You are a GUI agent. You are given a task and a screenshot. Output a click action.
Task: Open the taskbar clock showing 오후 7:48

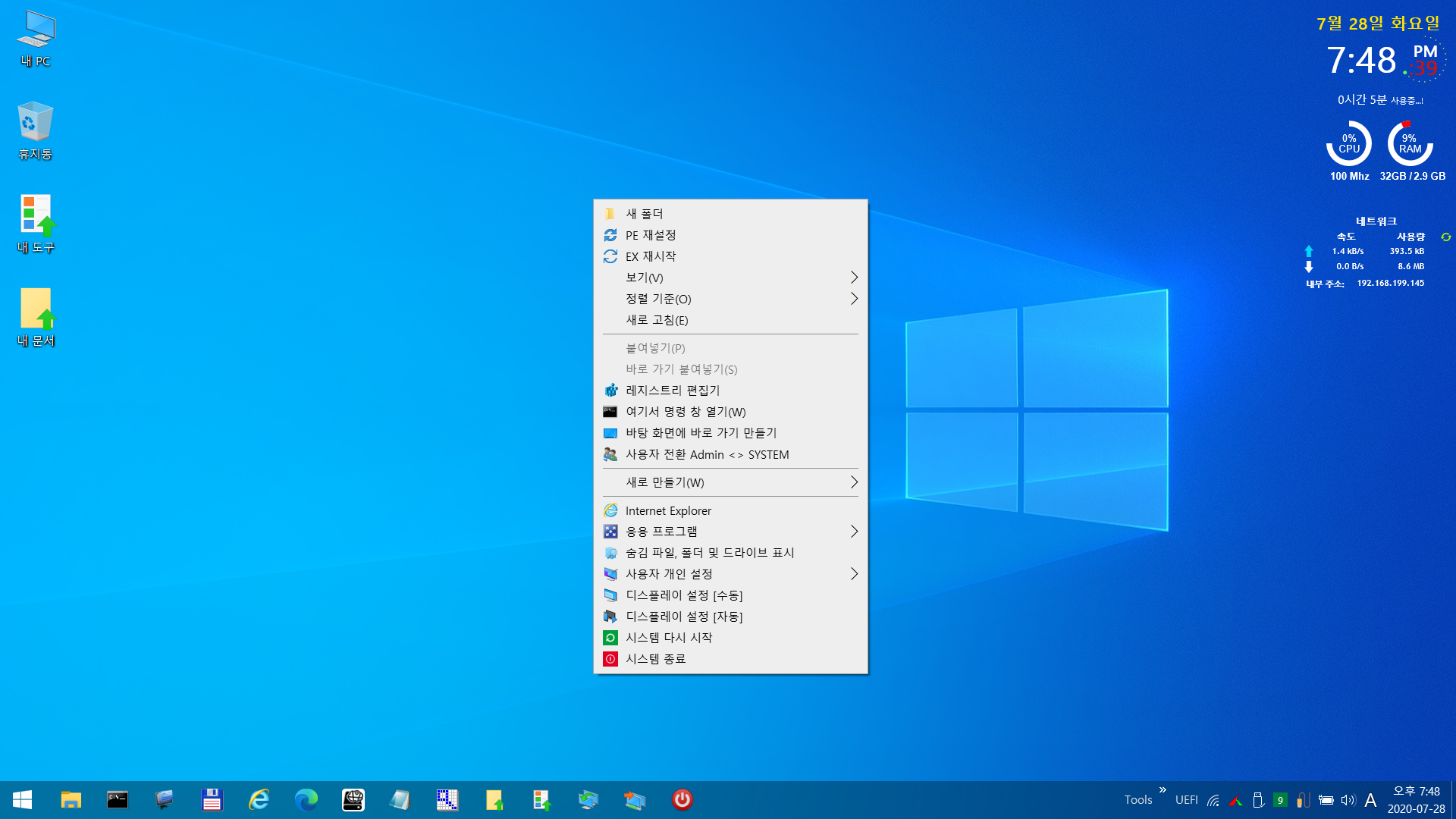click(1417, 800)
